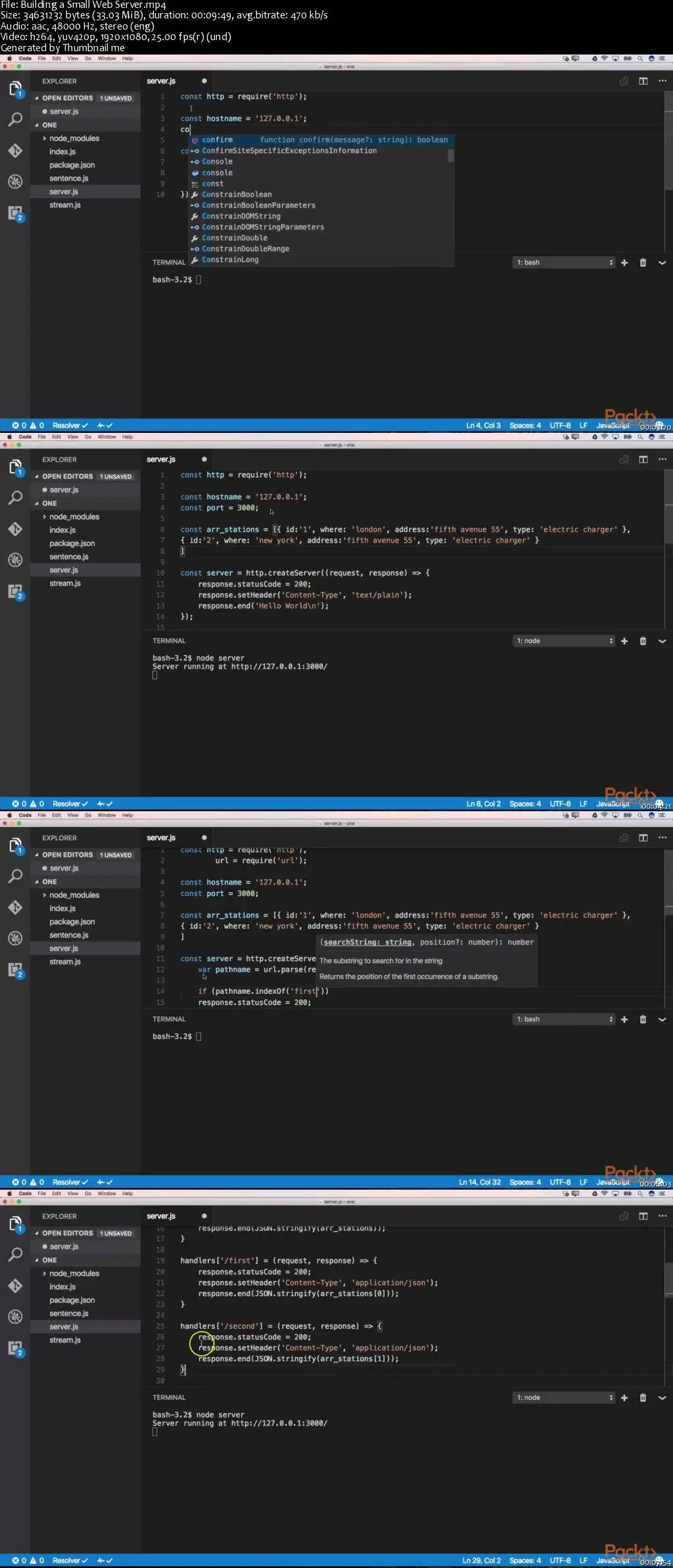Open Debug icon in the 'Ln 29, Col 2' frame

coord(15,1316)
